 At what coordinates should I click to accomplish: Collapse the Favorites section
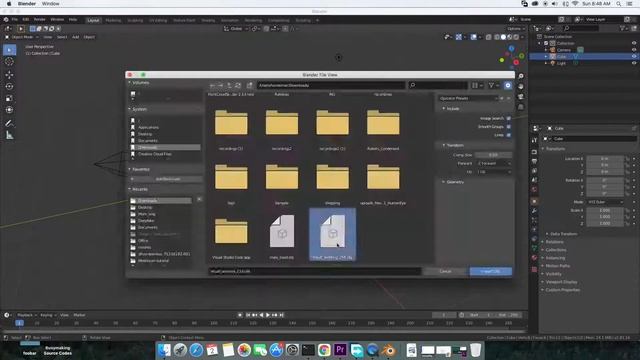tap(140, 169)
